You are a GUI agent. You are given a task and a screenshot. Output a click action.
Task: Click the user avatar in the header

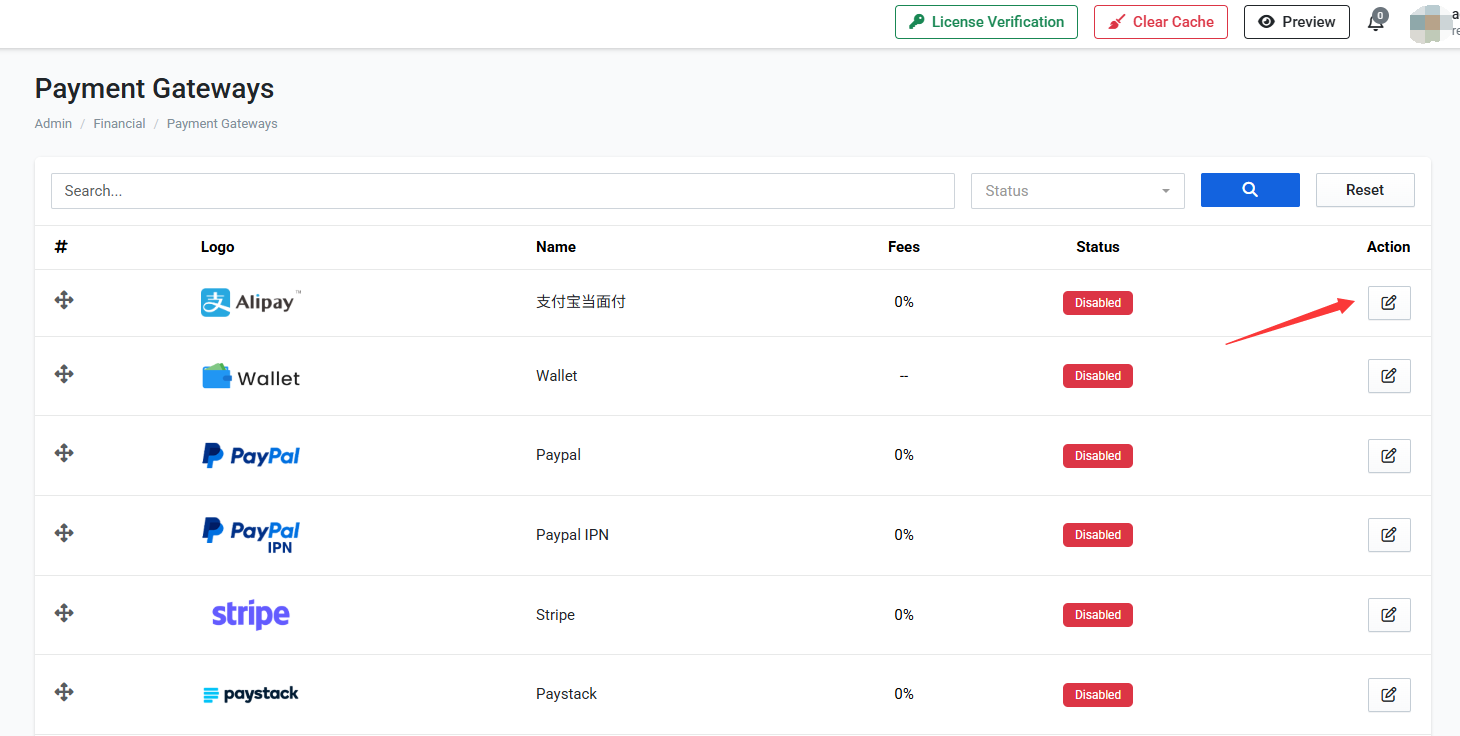pos(1428,22)
